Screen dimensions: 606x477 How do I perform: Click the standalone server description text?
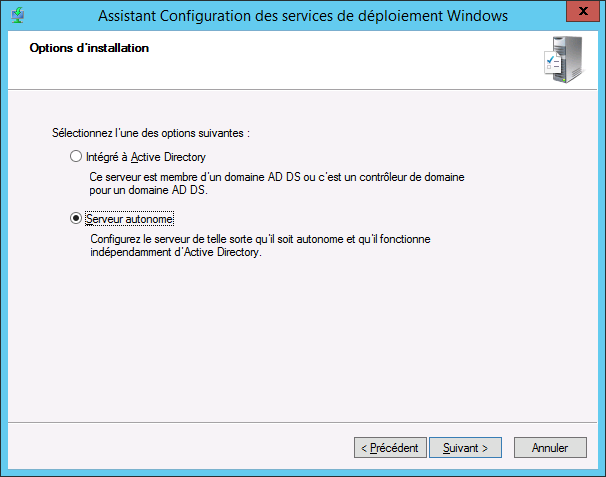265,239
